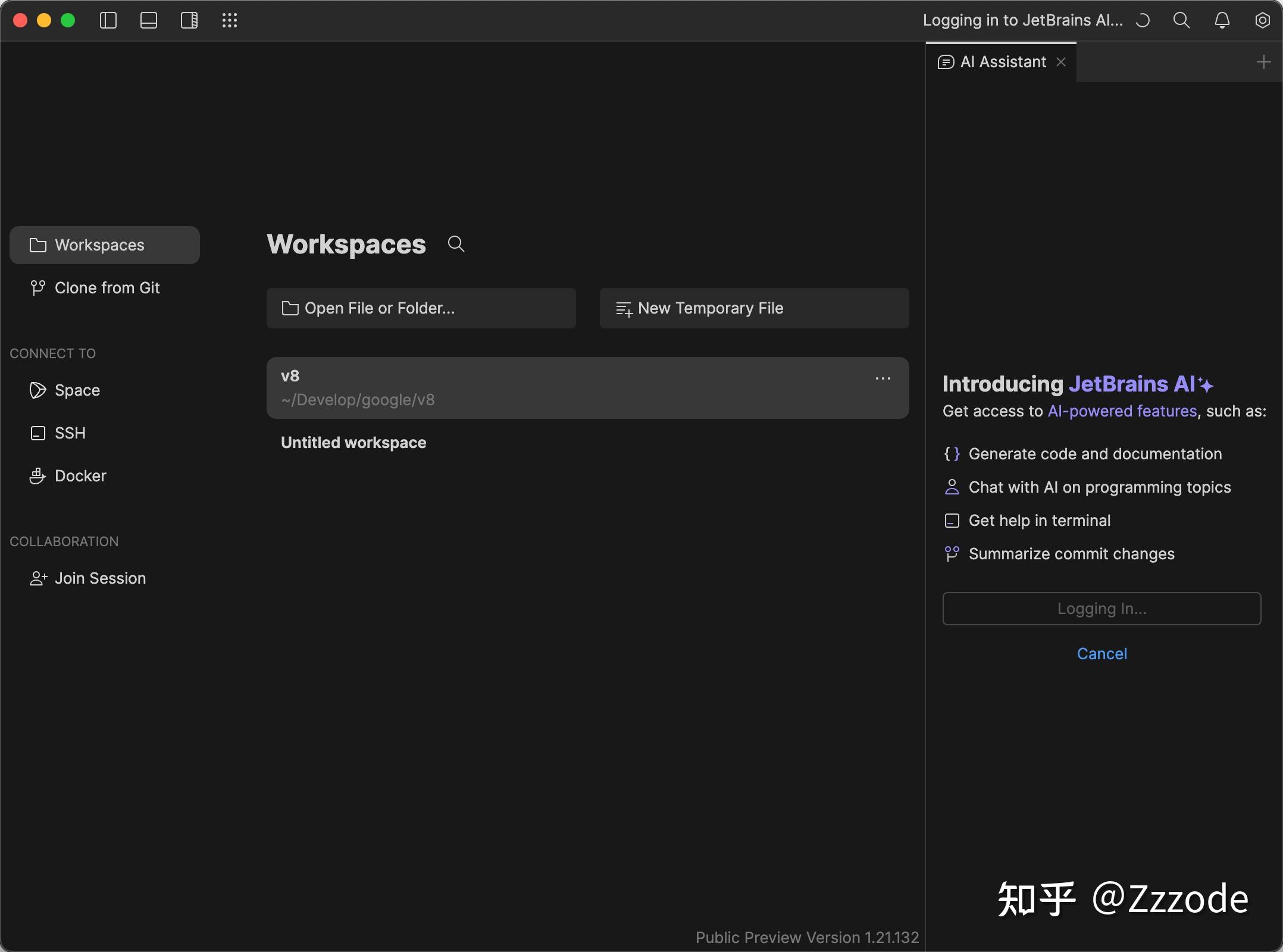Toggle the bottom panel visibility
Viewport: 1283px width, 952px height.
[x=148, y=20]
